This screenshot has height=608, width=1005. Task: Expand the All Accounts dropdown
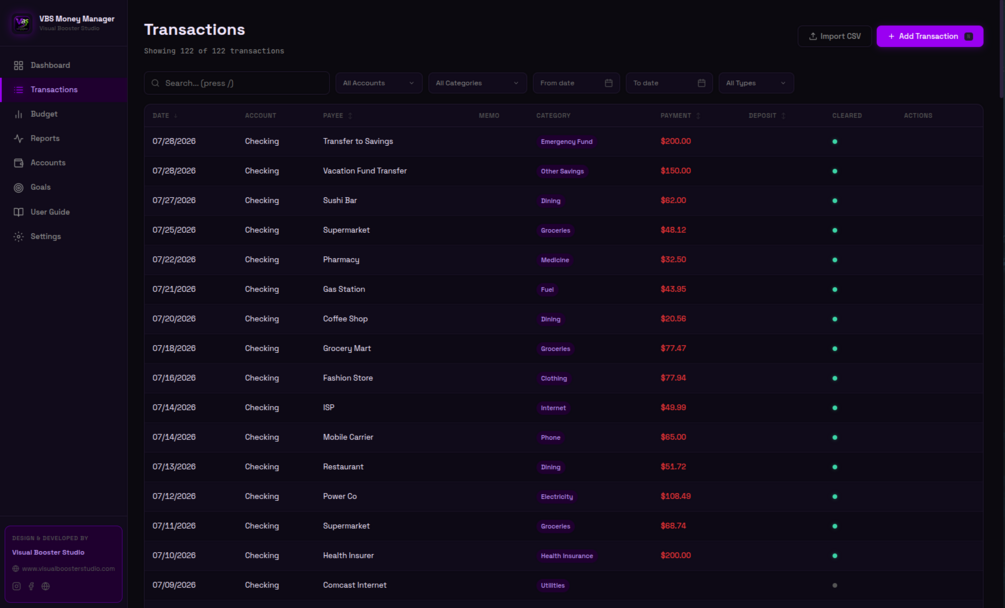(x=379, y=83)
